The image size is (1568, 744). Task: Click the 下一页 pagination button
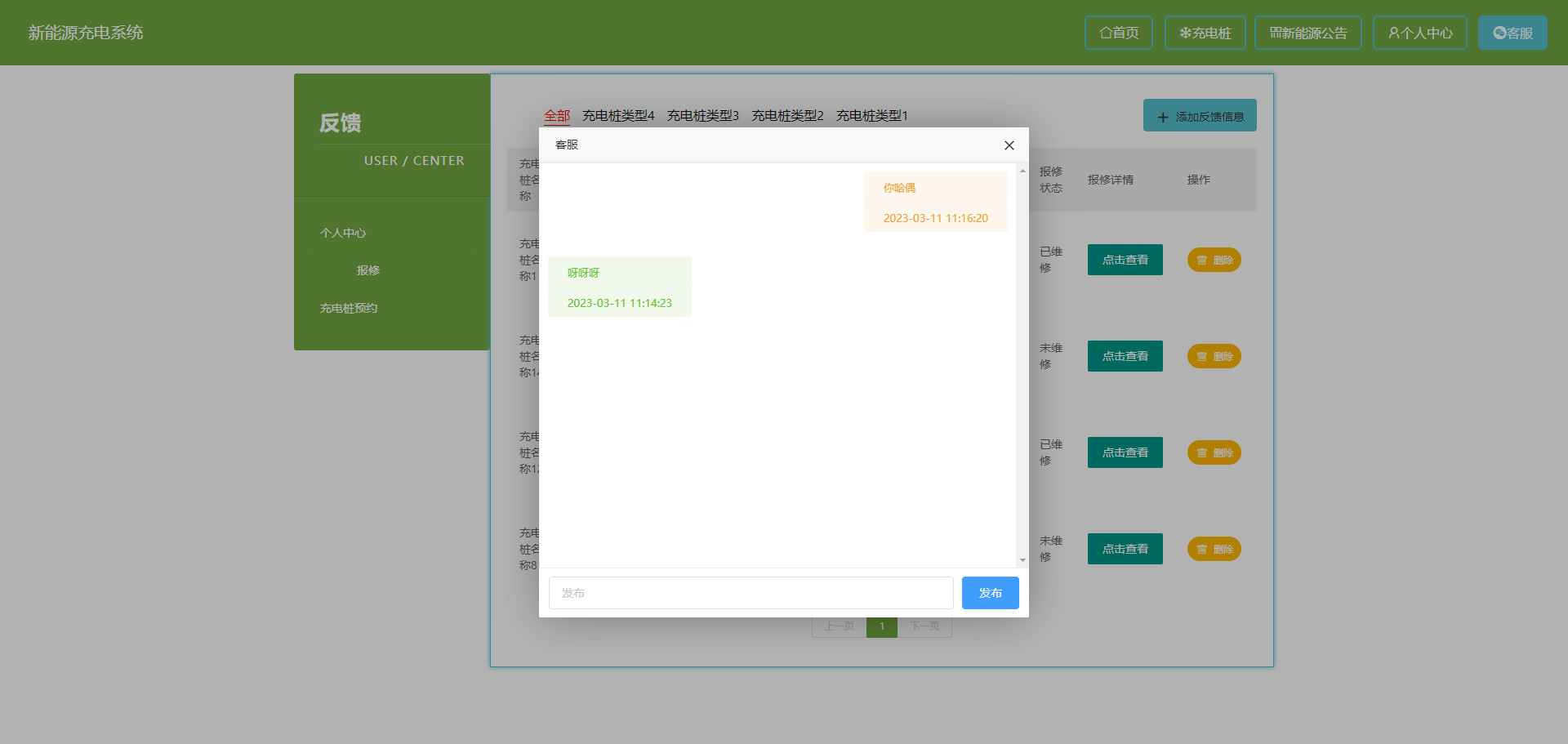924,626
